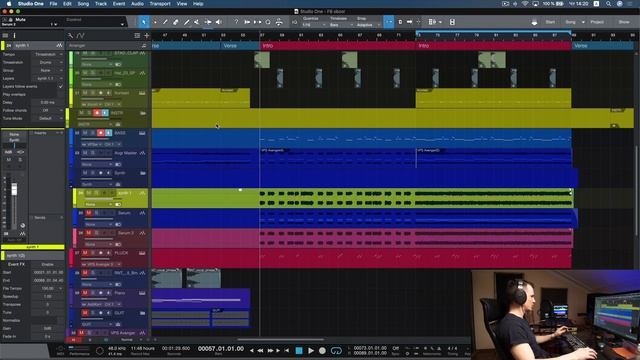
Task: Toggle Layers follow events checkbox
Action: tap(61, 87)
